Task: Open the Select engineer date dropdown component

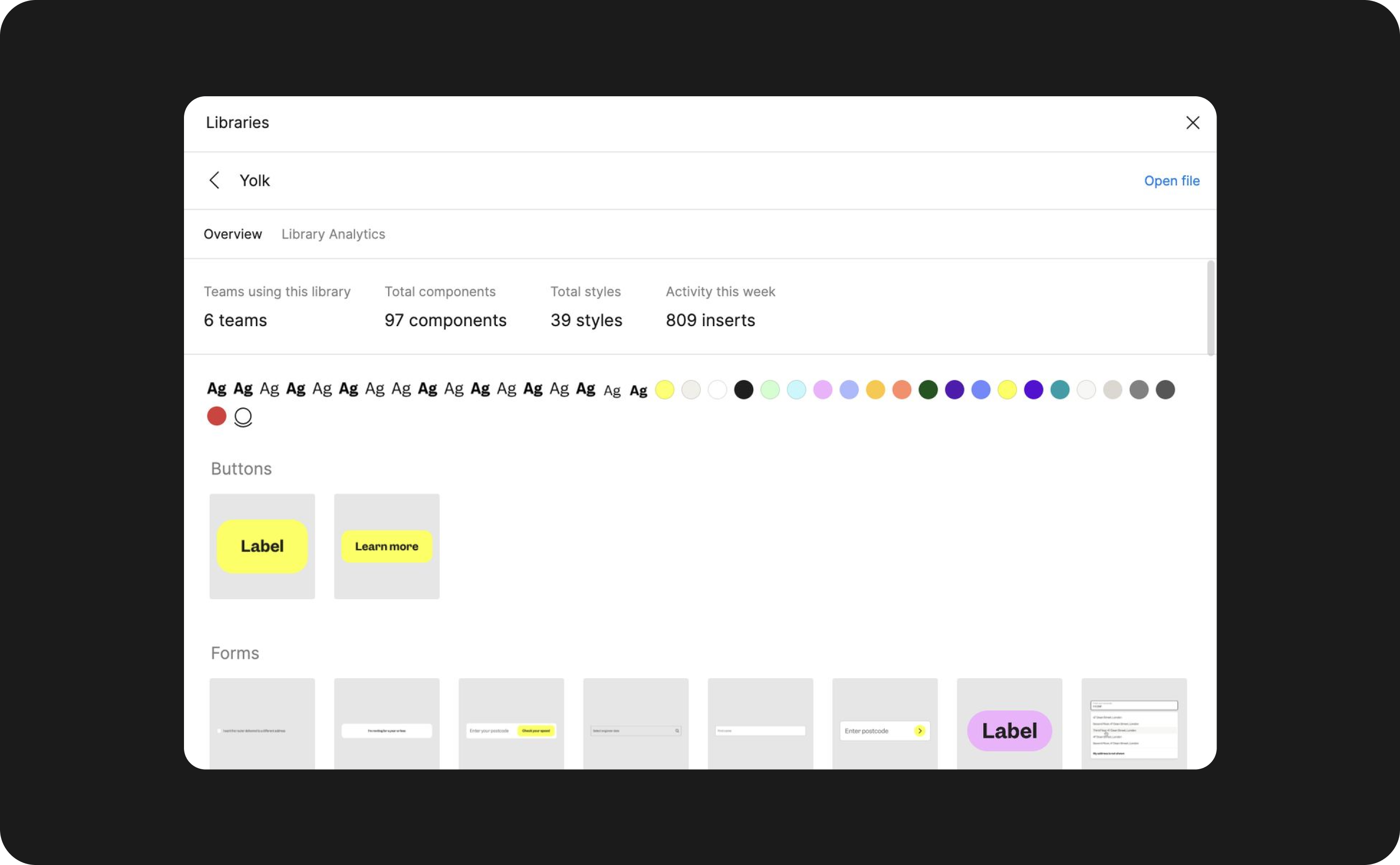Action: point(635,730)
